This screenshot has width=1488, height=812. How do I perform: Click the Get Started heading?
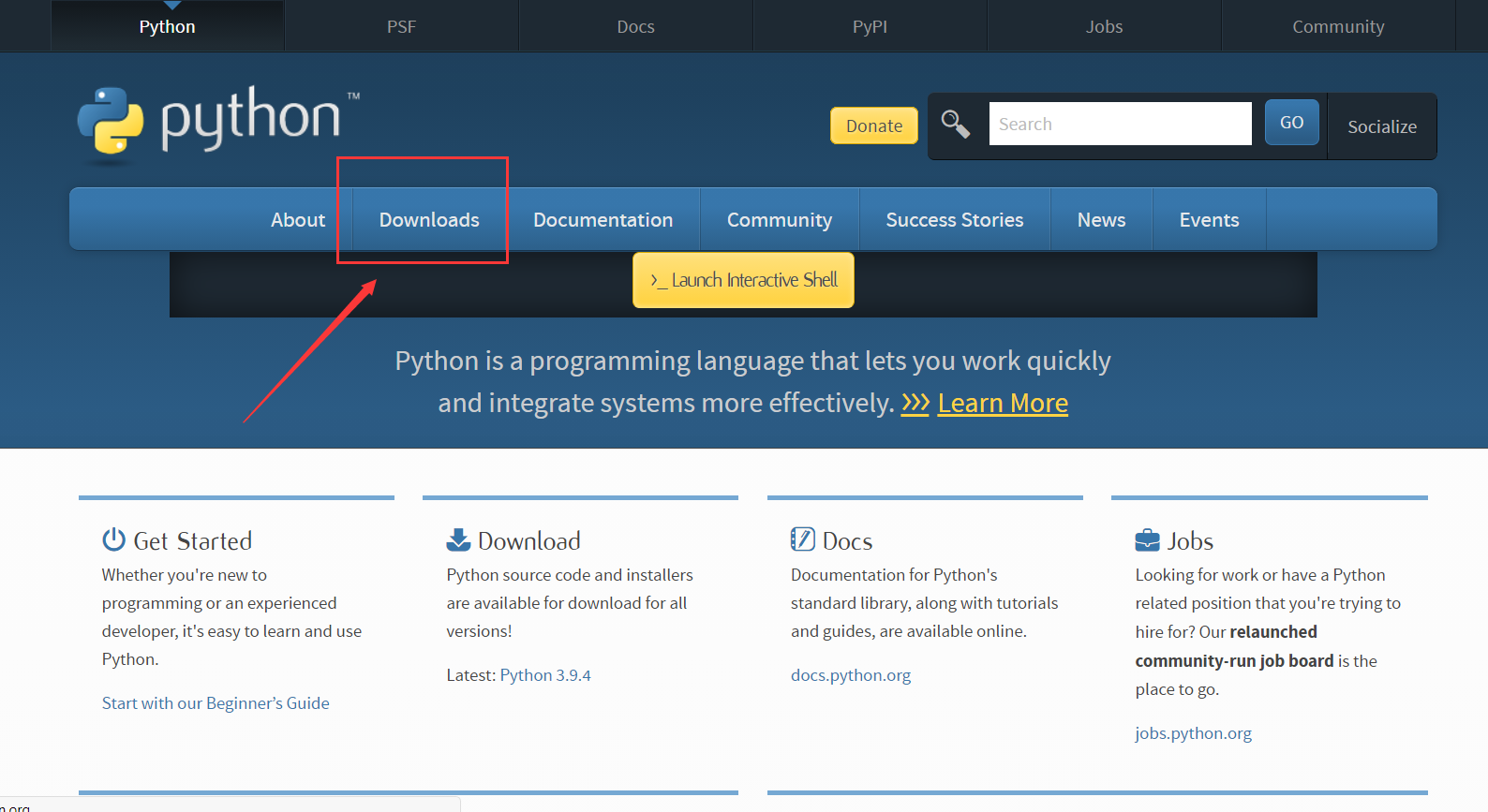pyautogui.click(x=193, y=540)
